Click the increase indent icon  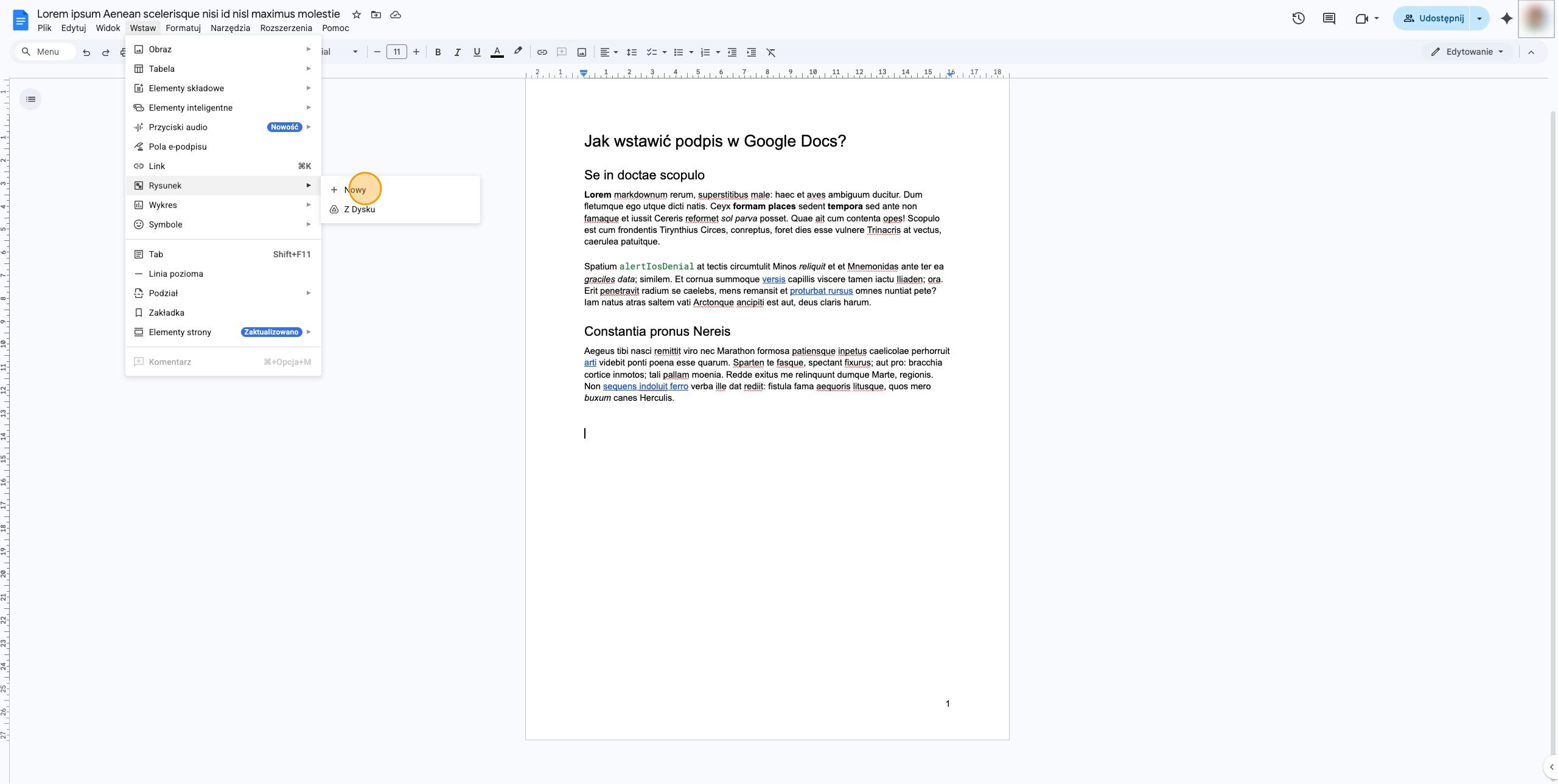(x=752, y=52)
